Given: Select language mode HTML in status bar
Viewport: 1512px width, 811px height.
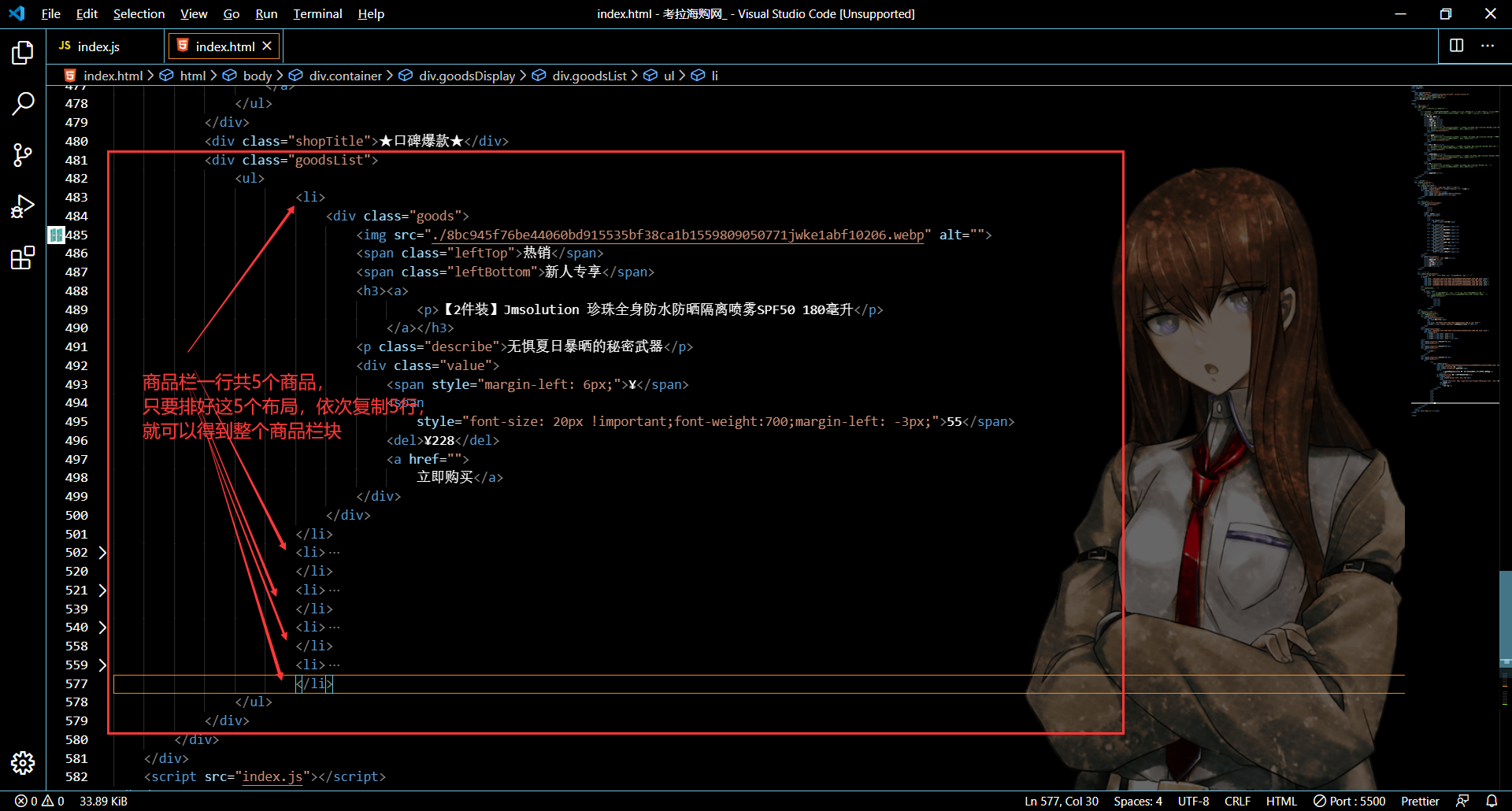Looking at the screenshot, I should [x=1281, y=801].
